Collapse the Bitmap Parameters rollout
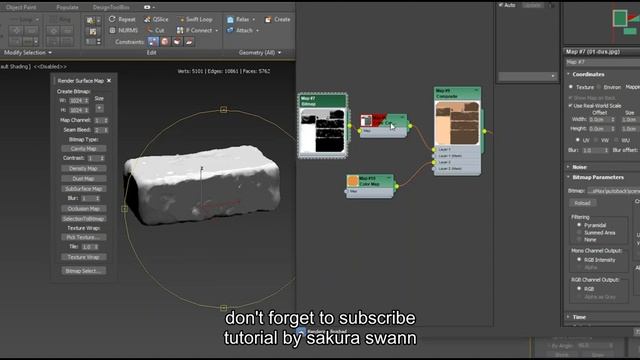 click(569, 177)
